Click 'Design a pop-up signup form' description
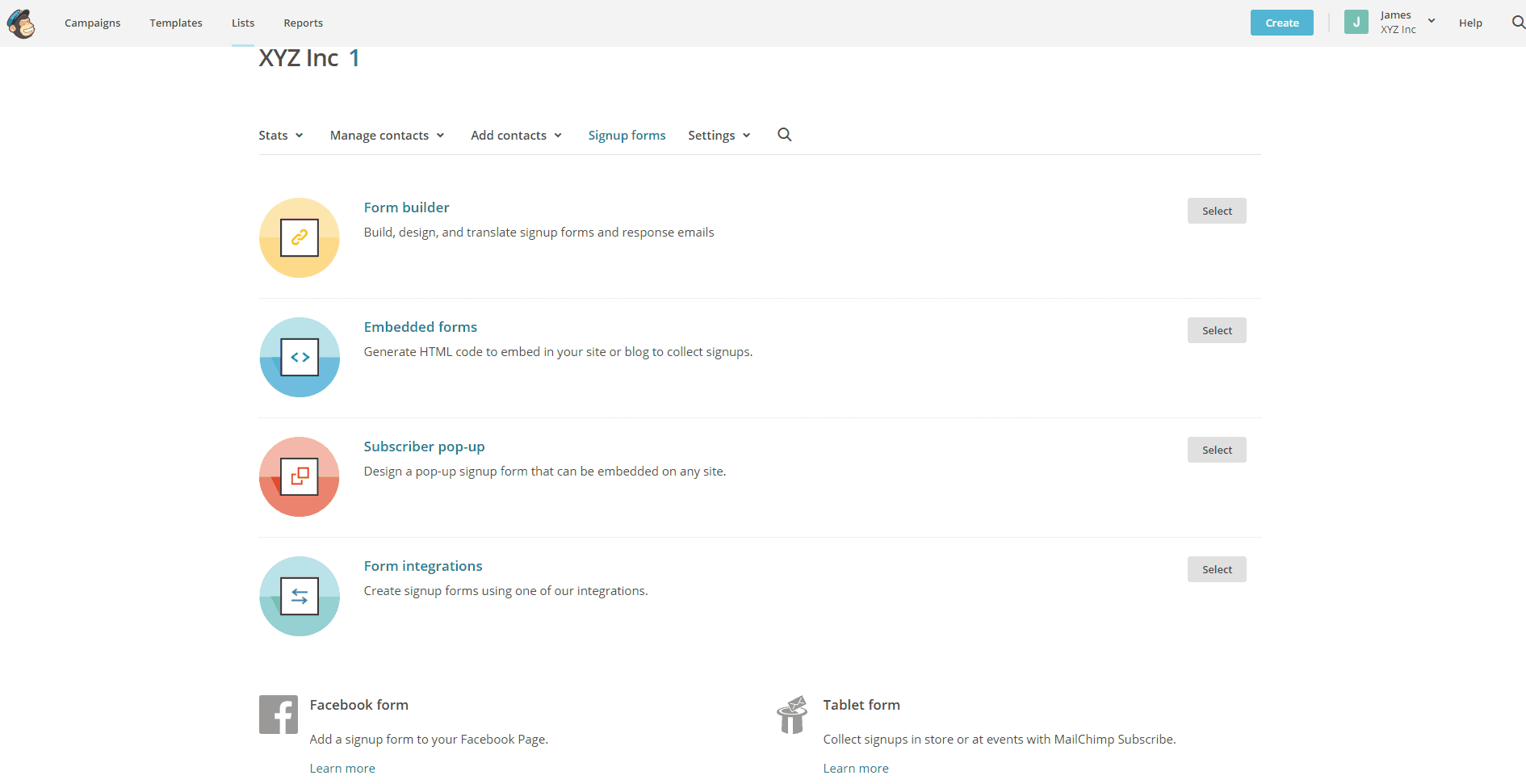 (x=545, y=472)
